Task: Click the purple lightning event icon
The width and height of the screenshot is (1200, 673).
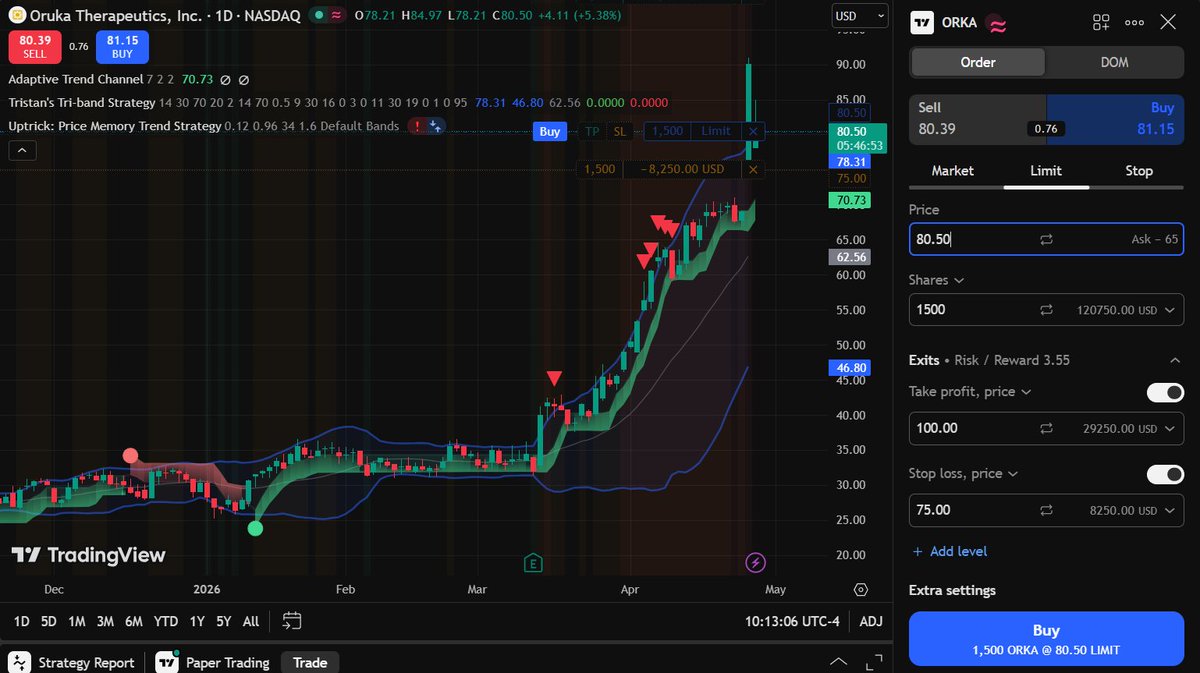Action: pos(757,563)
